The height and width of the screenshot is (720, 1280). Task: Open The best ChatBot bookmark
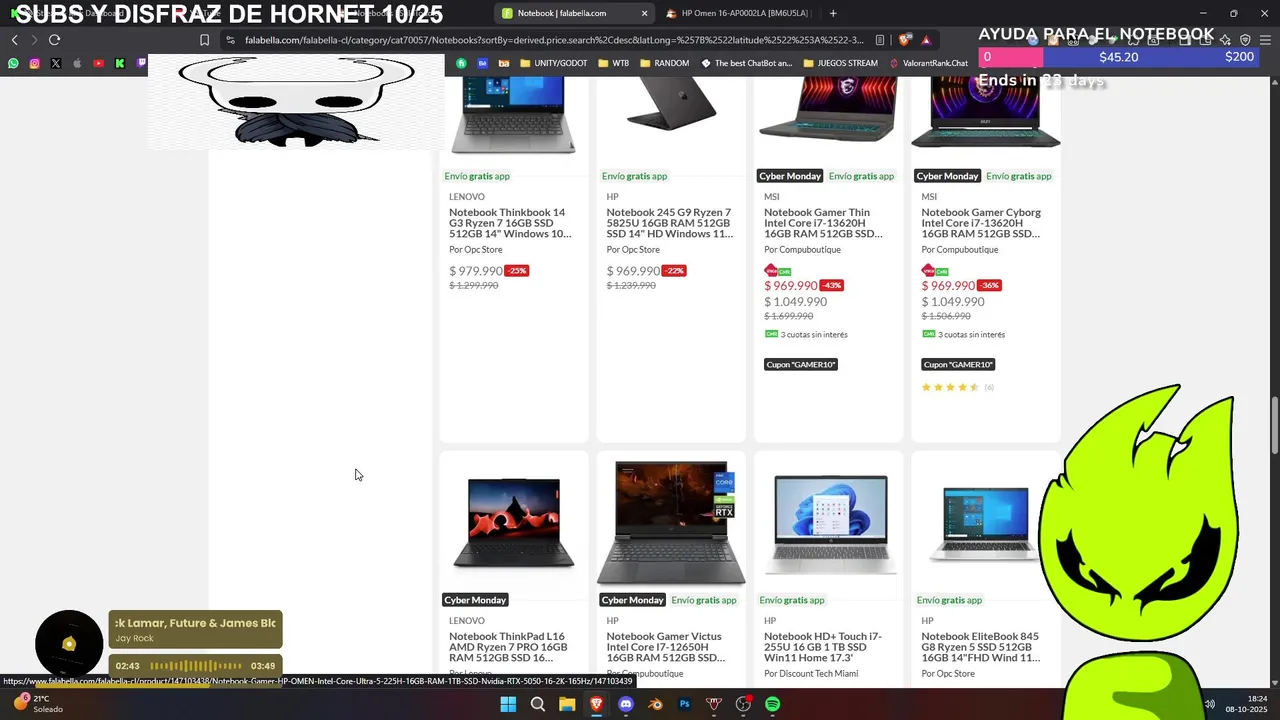746,63
